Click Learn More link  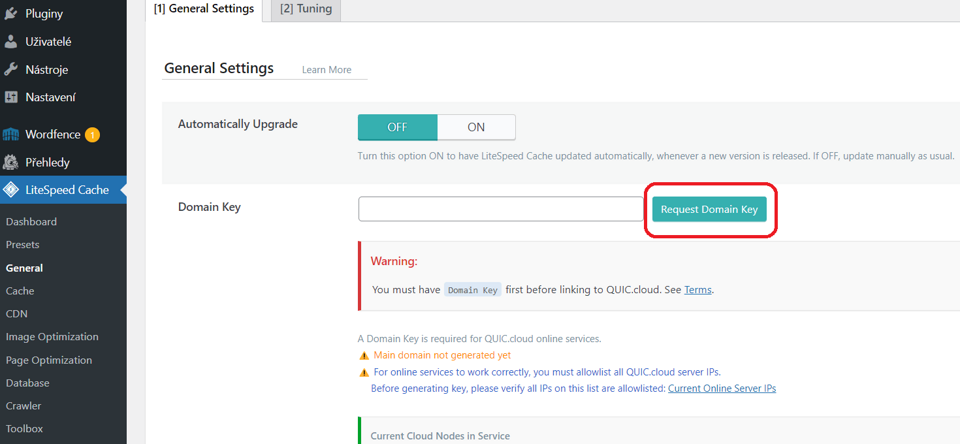tap(327, 70)
